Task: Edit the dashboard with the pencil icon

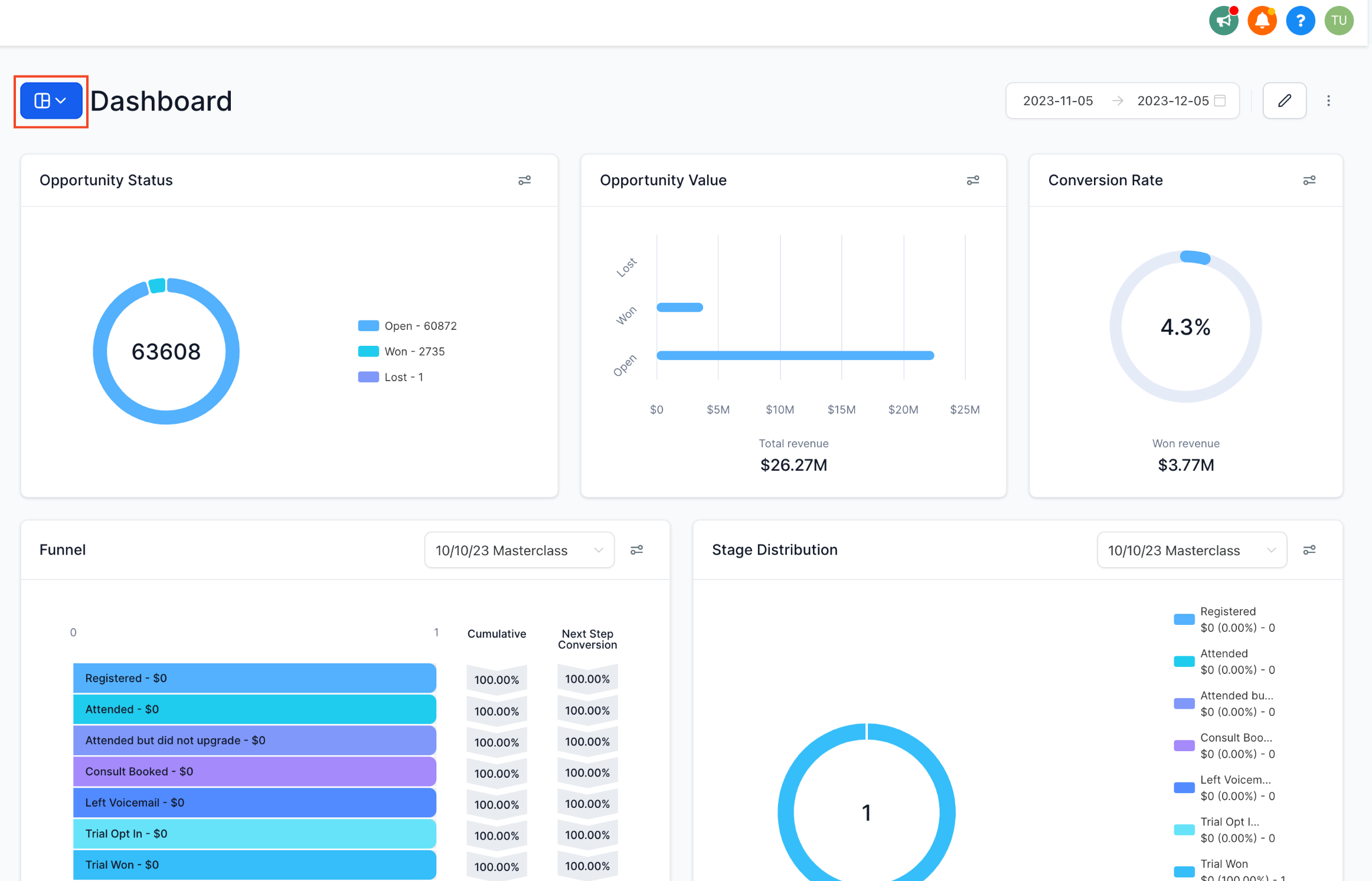Action: coord(1285,100)
